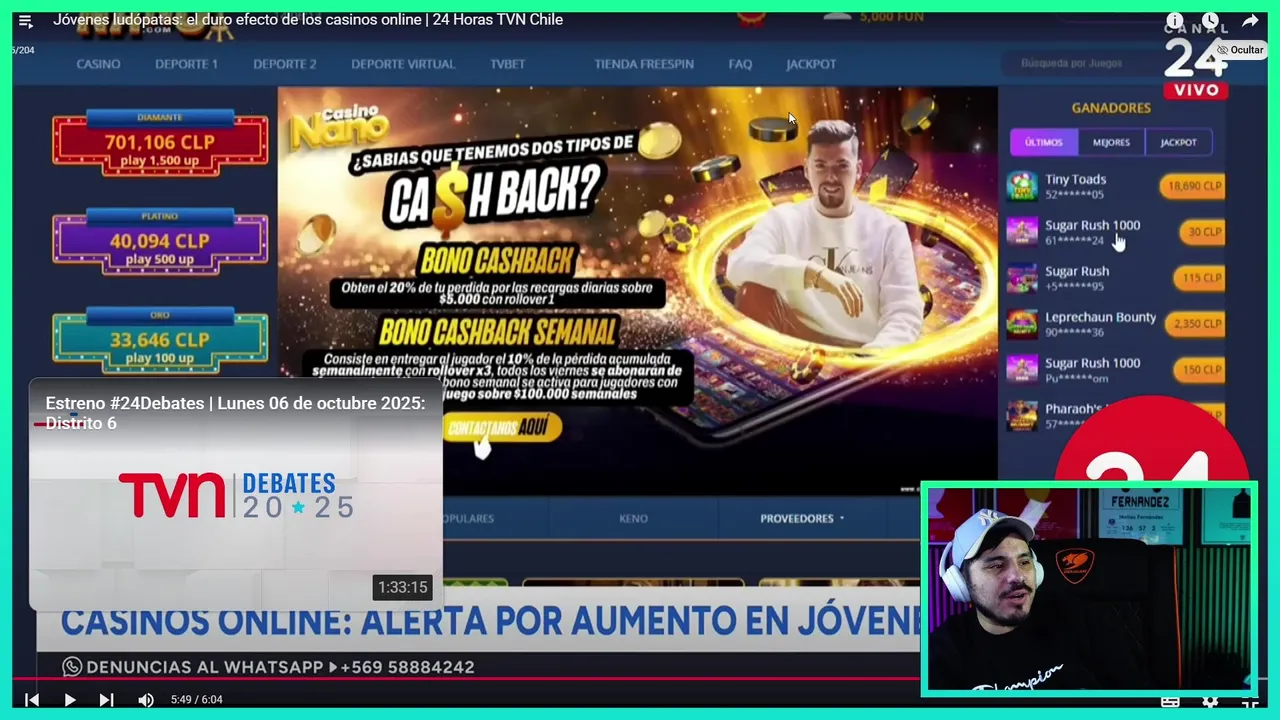1280x720 pixels.
Task: Open the FAQ menu item
Action: [740, 64]
